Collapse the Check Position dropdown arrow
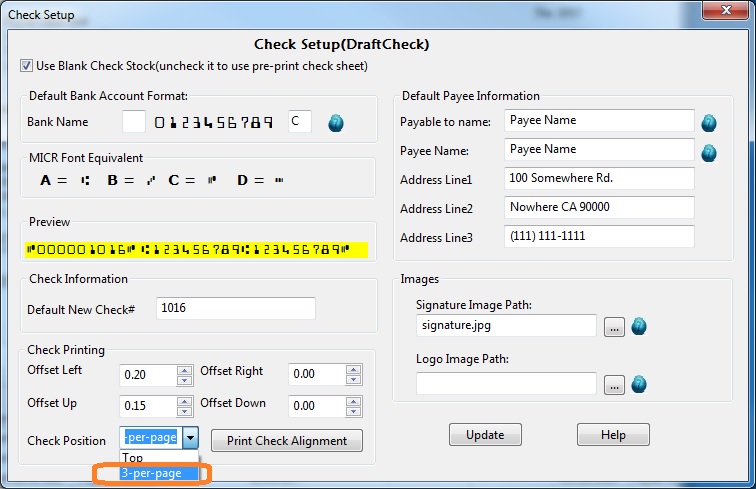This screenshot has height=489, width=756. point(192,439)
